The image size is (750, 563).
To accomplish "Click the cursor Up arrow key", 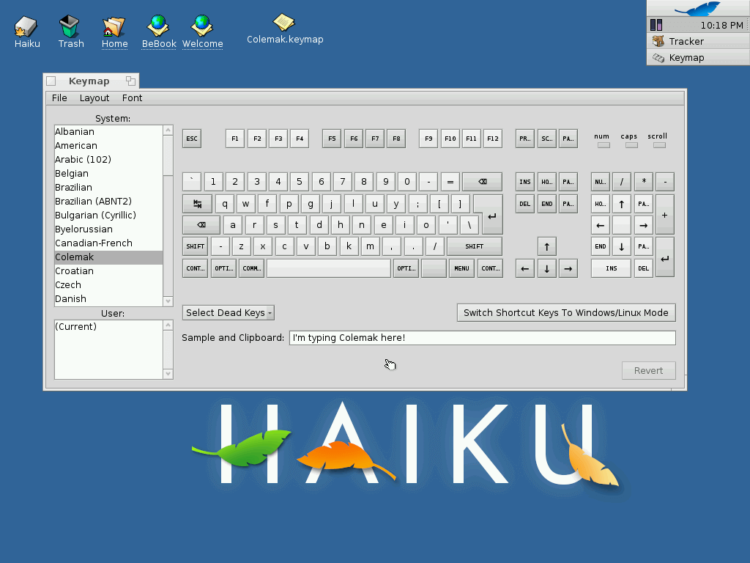I will pyautogui.click(x=546, y=247).
